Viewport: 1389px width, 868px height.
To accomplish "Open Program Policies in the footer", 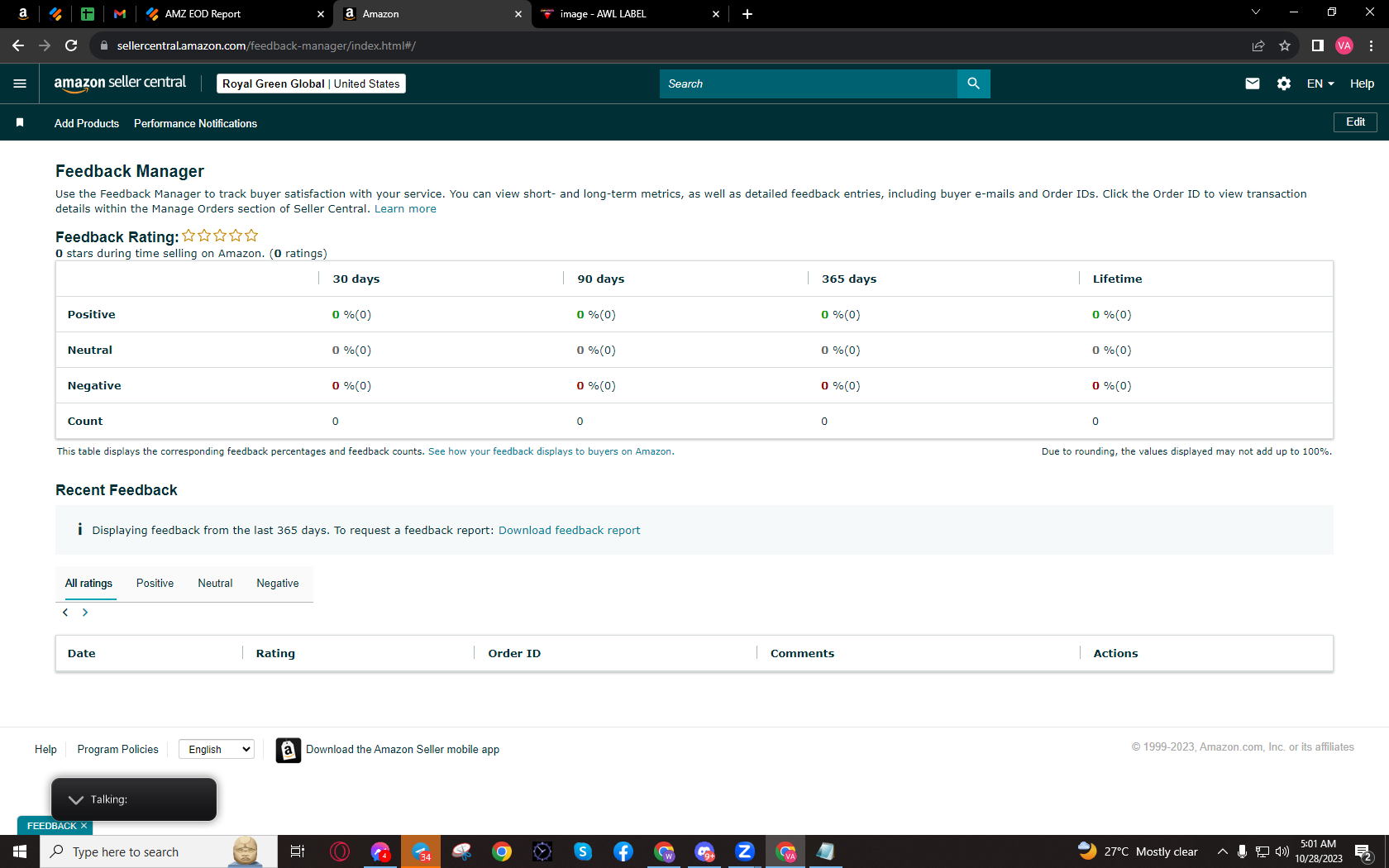I will pyautogui.click(x=117, y=749).
